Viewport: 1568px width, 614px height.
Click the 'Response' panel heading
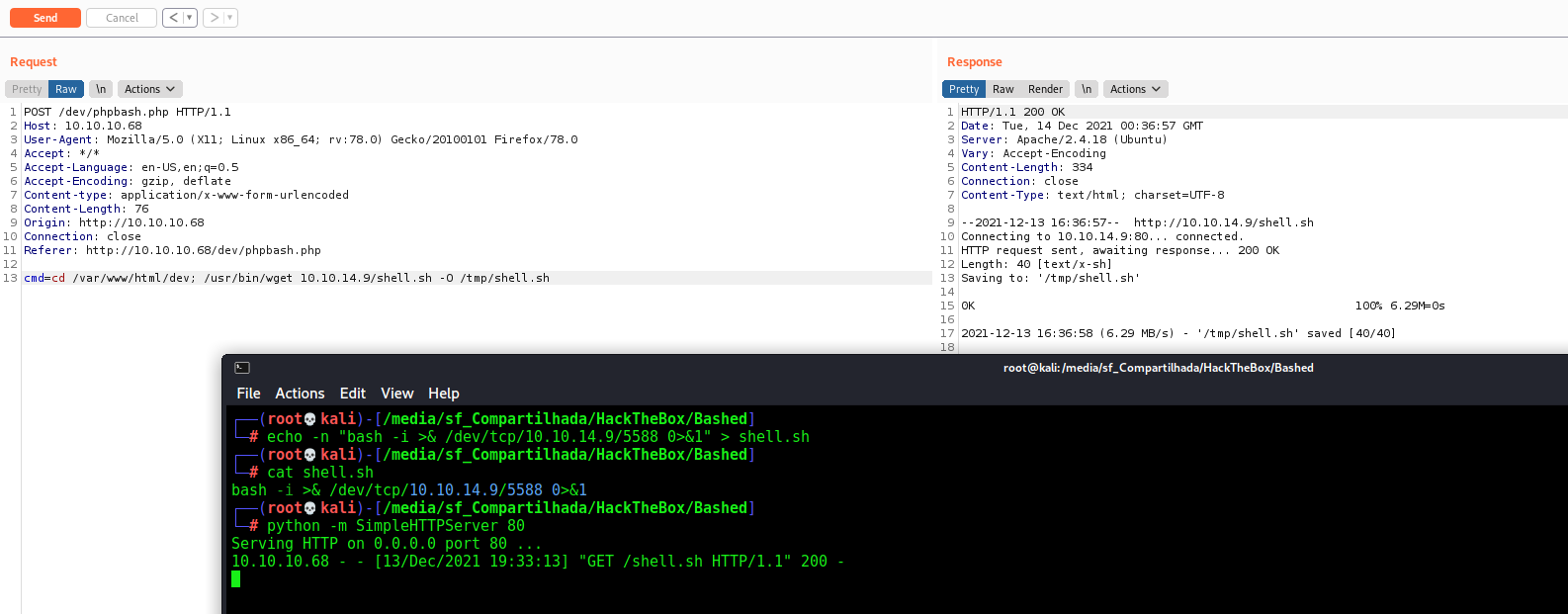pyautogui.click(x=975, y=62)
